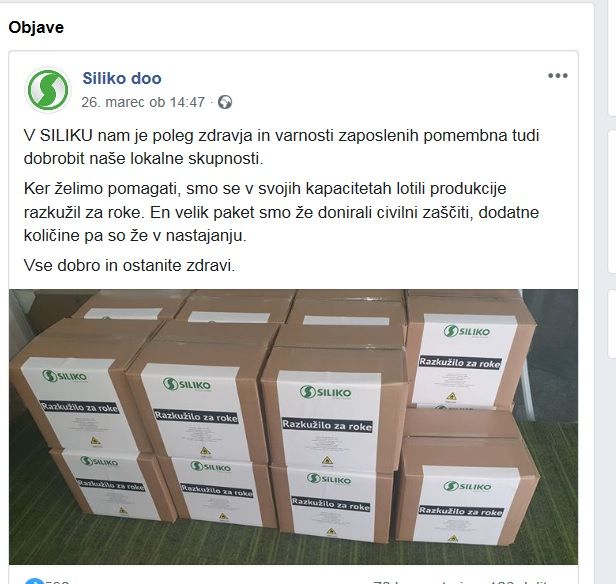Click the middle sidebar card edge on right
This screenshot has width=616, height=584.
click(x=612, y=201)
